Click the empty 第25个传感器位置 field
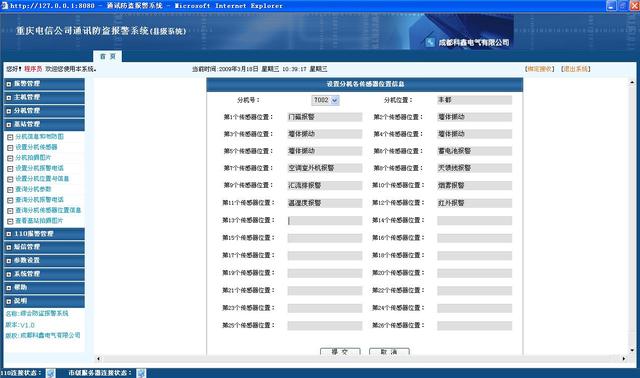The width and height of the screenshot is (640, 378). coord(324,326)
